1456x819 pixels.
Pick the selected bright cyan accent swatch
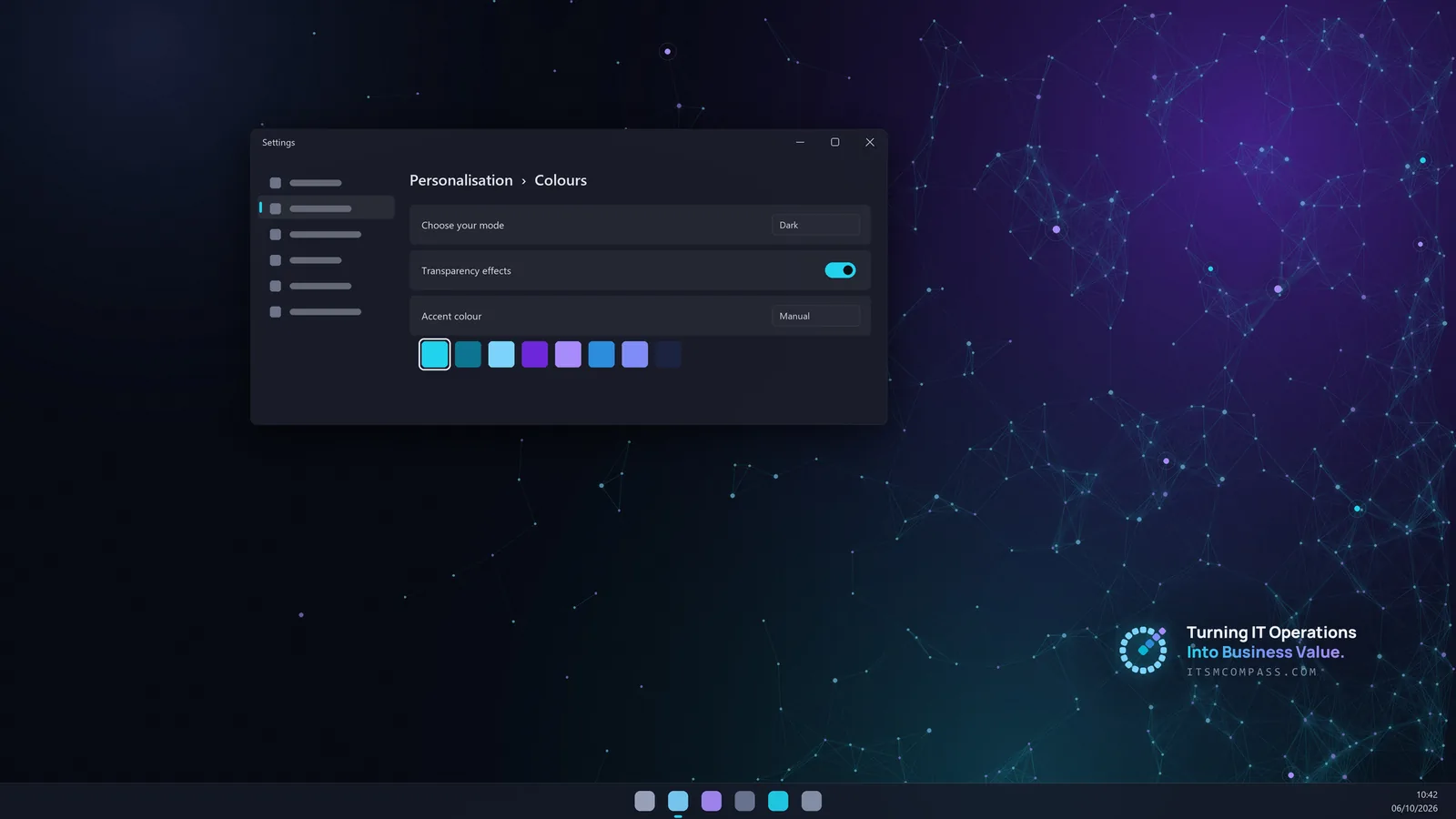pyautogui.click(x=435, y=354)
